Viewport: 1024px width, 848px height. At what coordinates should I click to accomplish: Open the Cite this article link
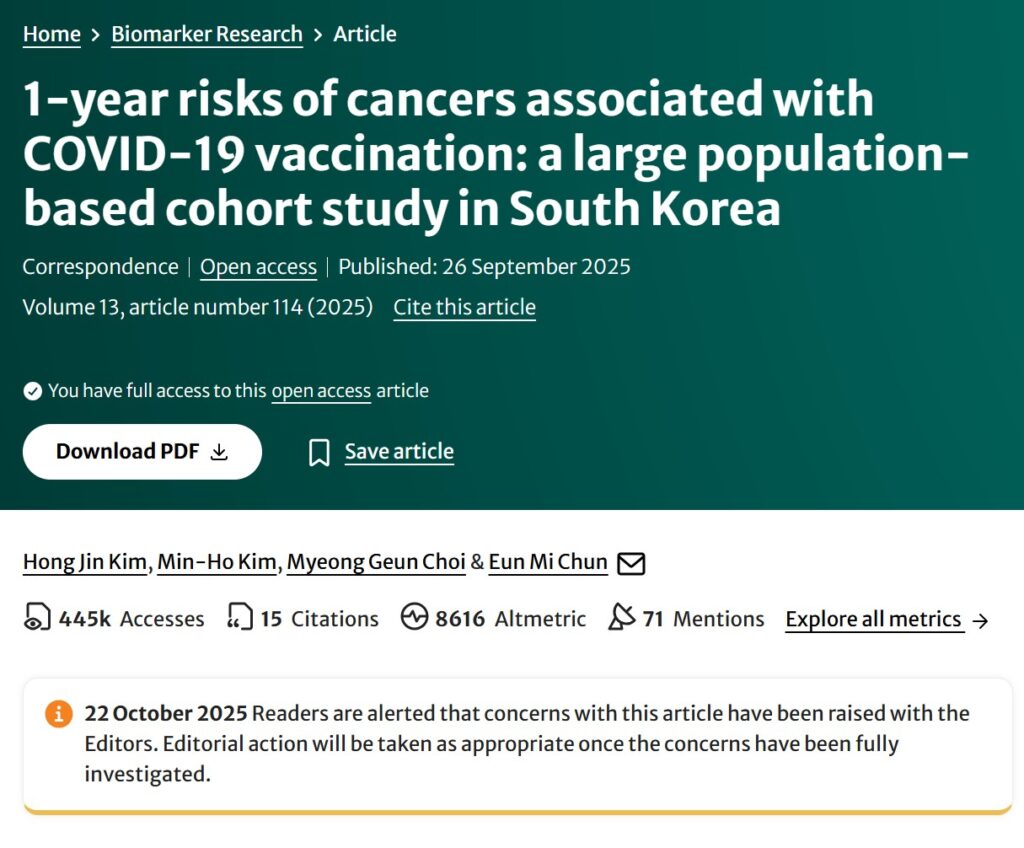tap(464, 307)
